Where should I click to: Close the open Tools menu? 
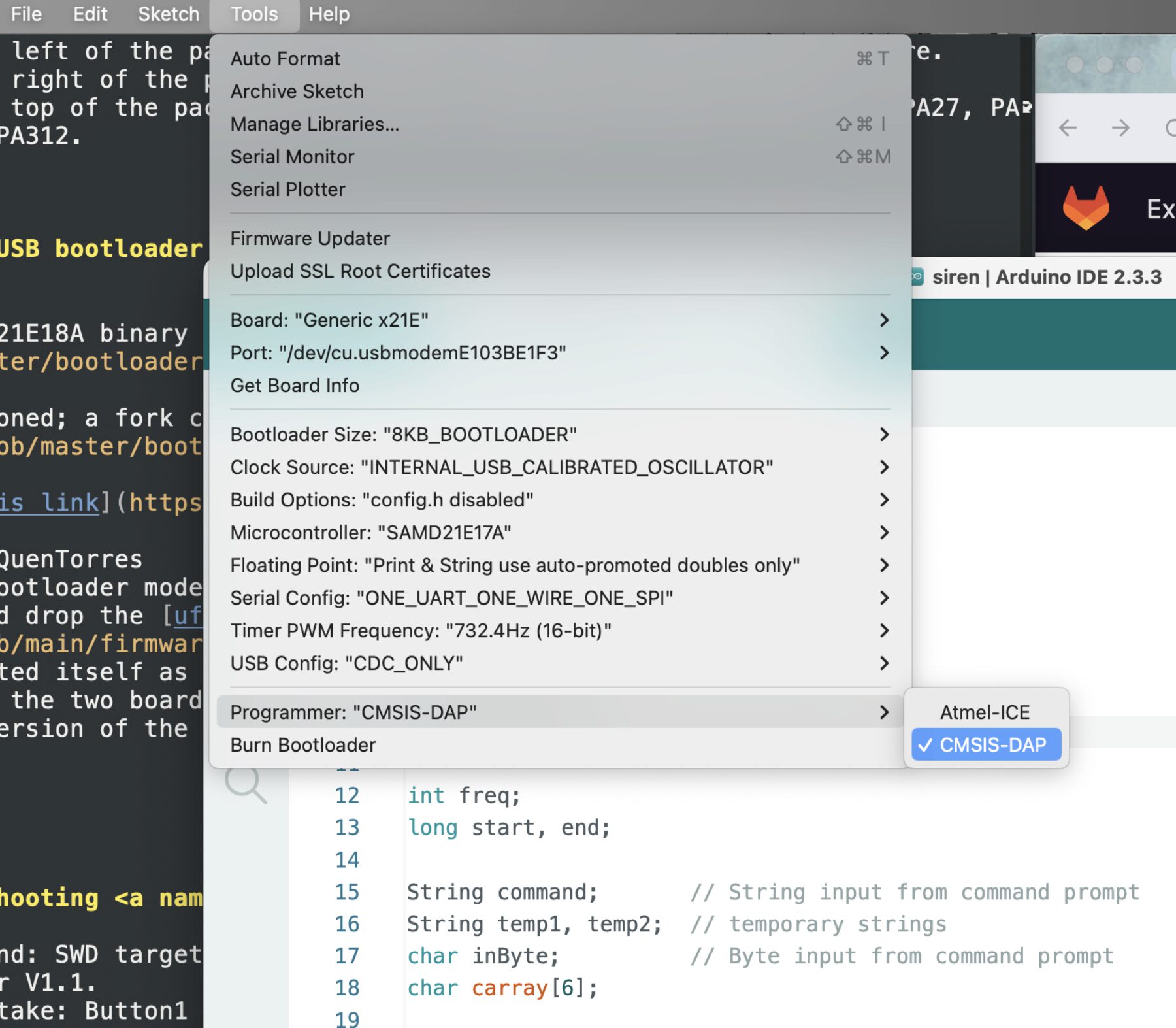(x=254, y=14)
